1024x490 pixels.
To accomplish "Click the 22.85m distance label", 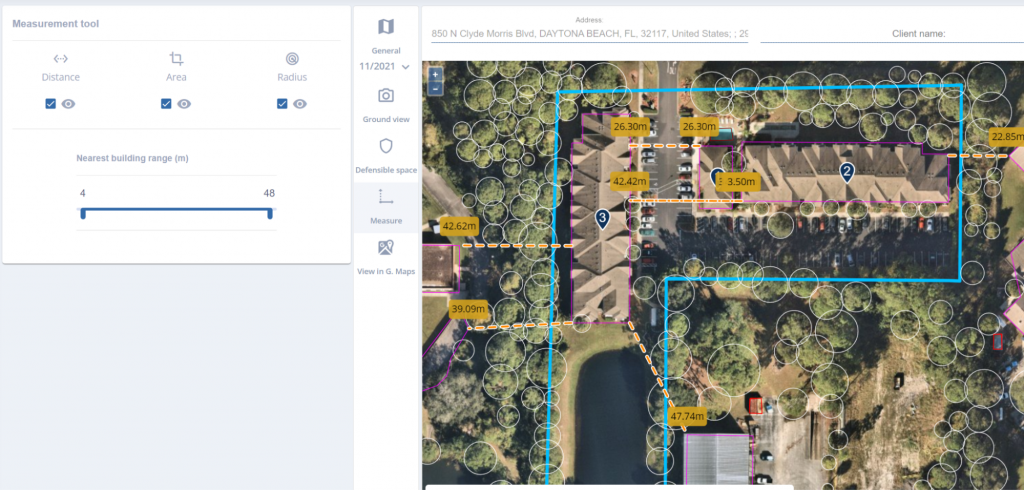I will point(1006,137).
